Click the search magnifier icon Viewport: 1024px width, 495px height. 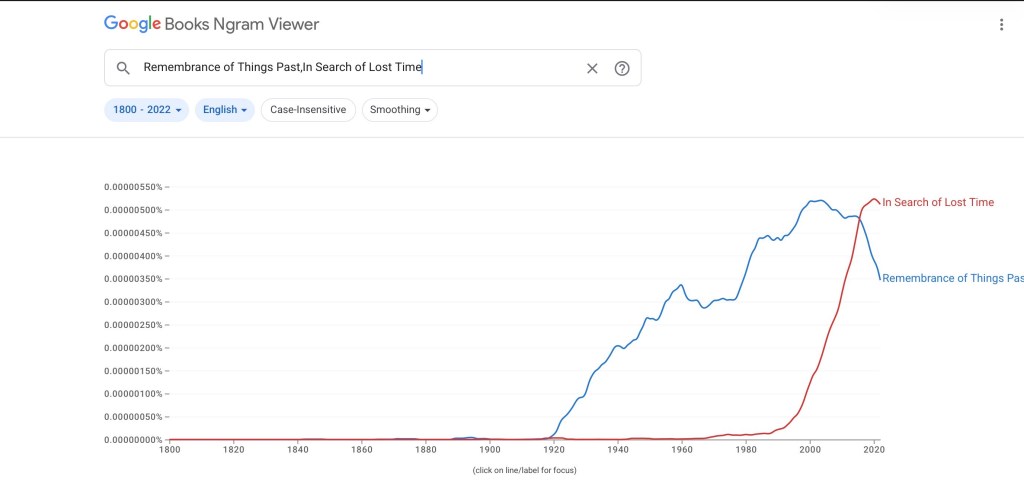coord(123,68)
